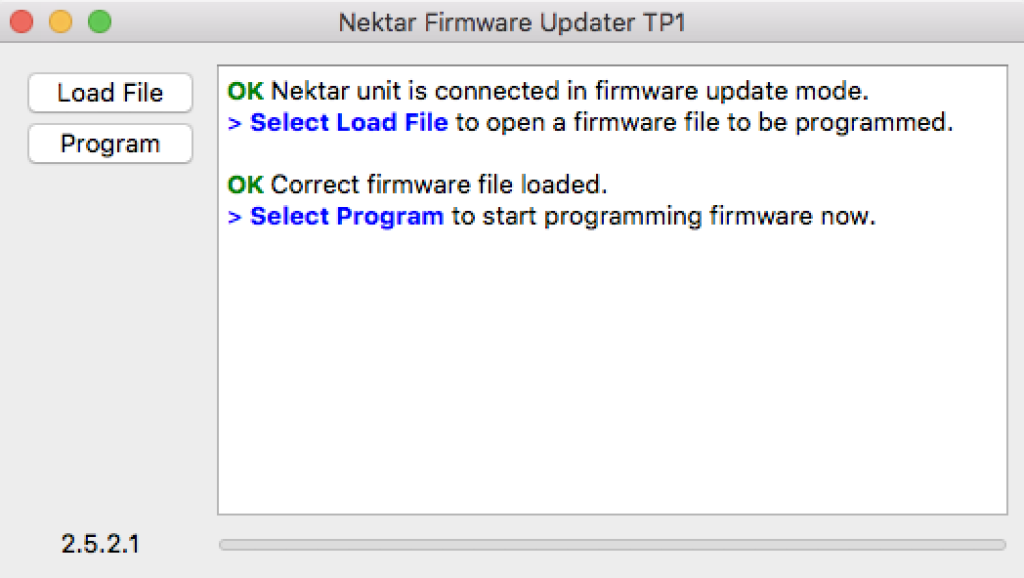This screenshot has height=578, width=1024.
Task: Click 'to start programming firmware now' text
Action: click(664, 216)
